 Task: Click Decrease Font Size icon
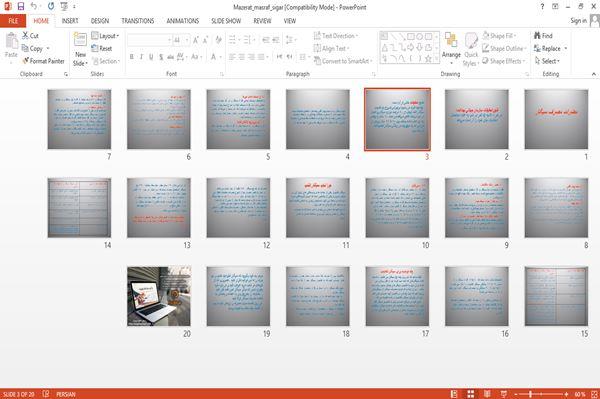click(x=205, y=40)
